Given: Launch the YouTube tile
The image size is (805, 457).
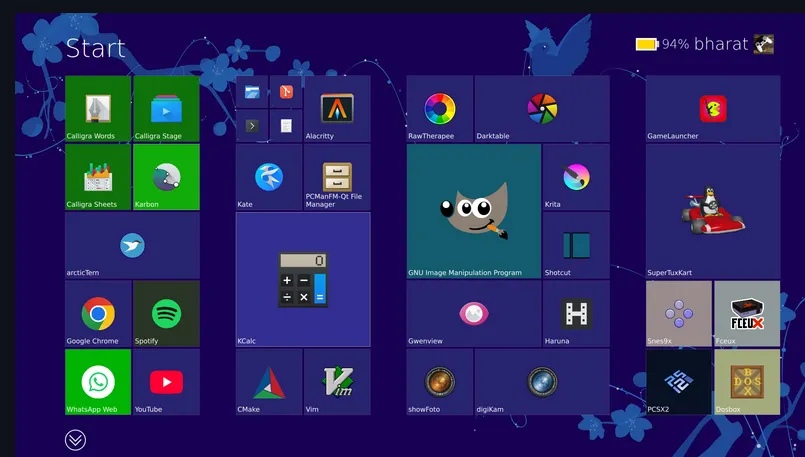Looking at the screenshot, I should point(166,382).
